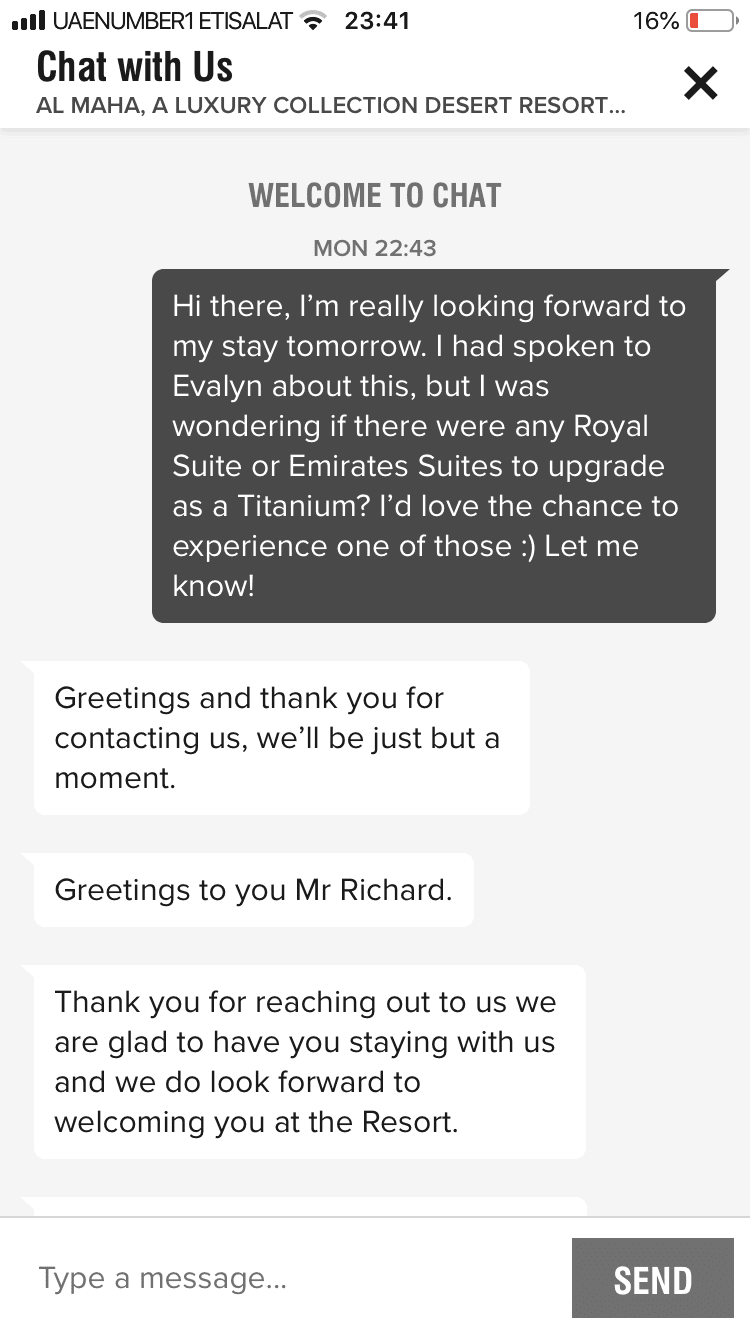This screenshot has width=750, height=1334.
Task: Tap the cellular signal bars icon
Action: point(27,20)
